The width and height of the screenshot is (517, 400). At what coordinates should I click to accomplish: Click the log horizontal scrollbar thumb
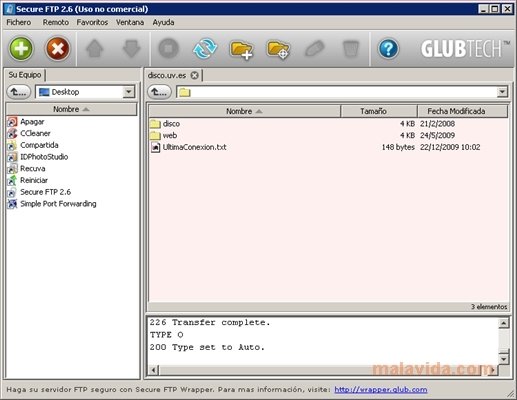click(x=321, y=370)
